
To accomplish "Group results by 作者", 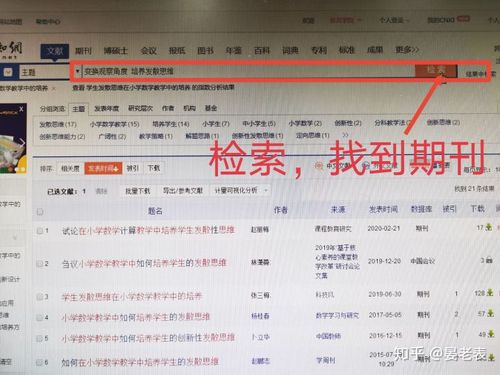I will coord(168,108).
